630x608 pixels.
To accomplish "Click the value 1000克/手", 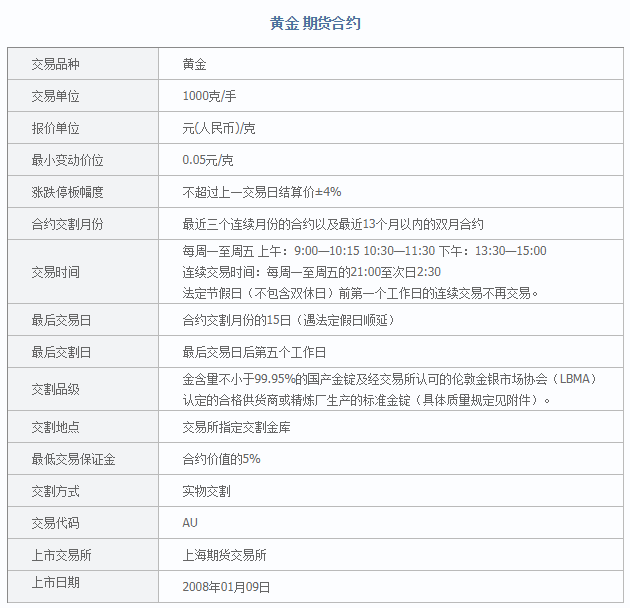I will [x=209, y=96].
